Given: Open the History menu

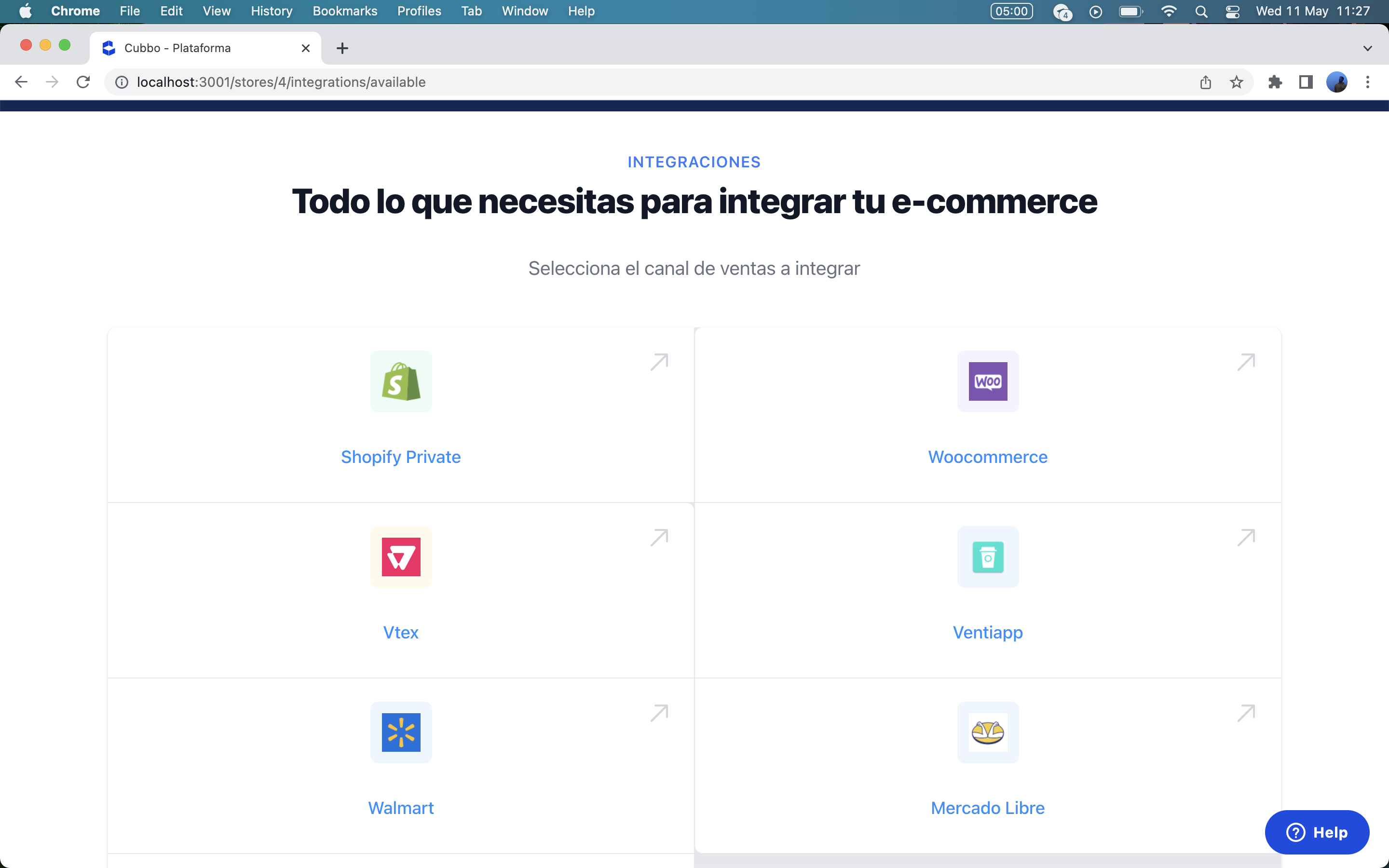Looking at the screenshot, I should click(x=272, y=12).
